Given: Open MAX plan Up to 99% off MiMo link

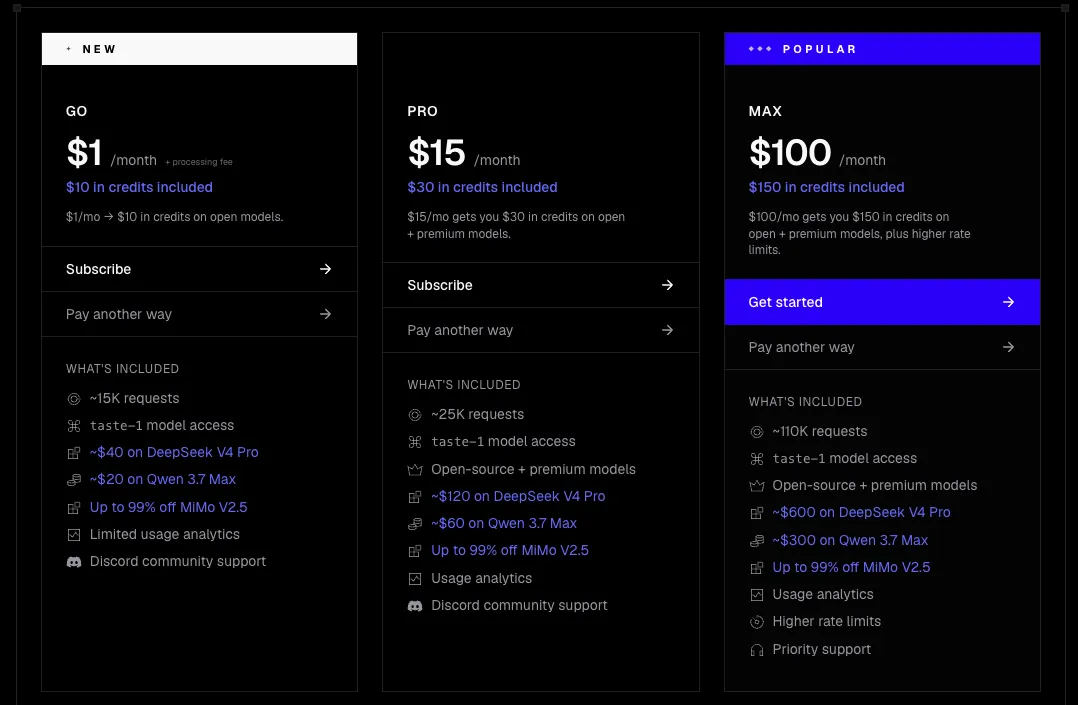Looking at the screenshot, I should pyautogui.click(x=851, y=567).
